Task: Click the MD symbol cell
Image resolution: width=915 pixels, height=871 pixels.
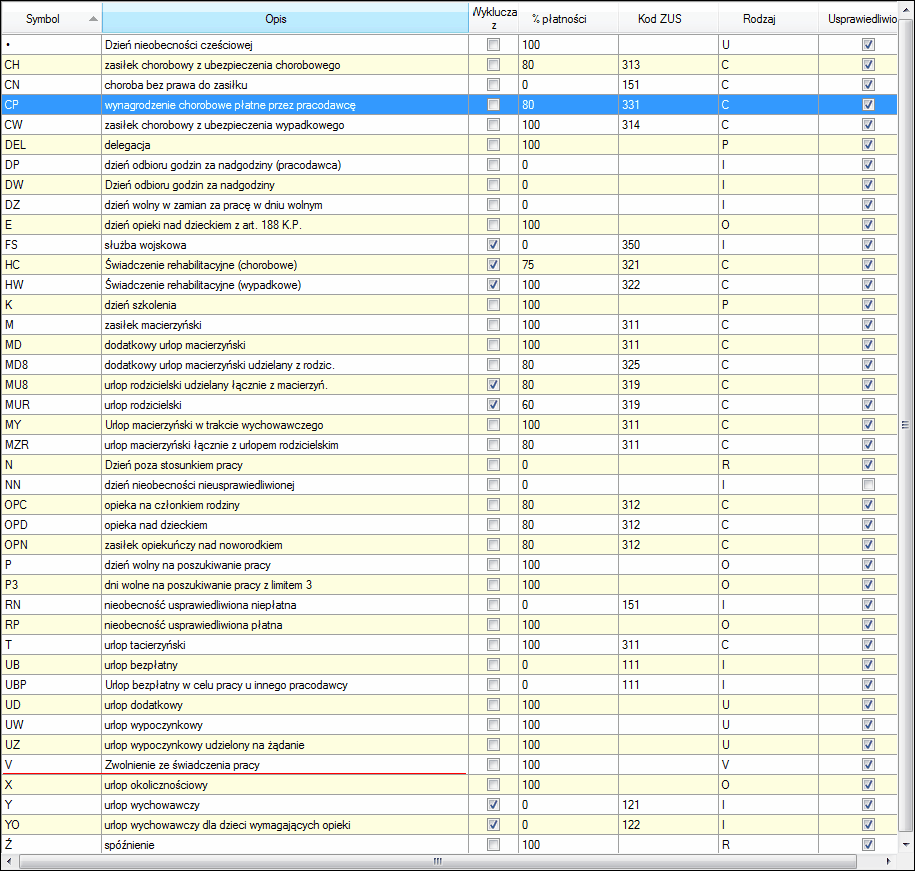Action: click(x=51, y=345)
